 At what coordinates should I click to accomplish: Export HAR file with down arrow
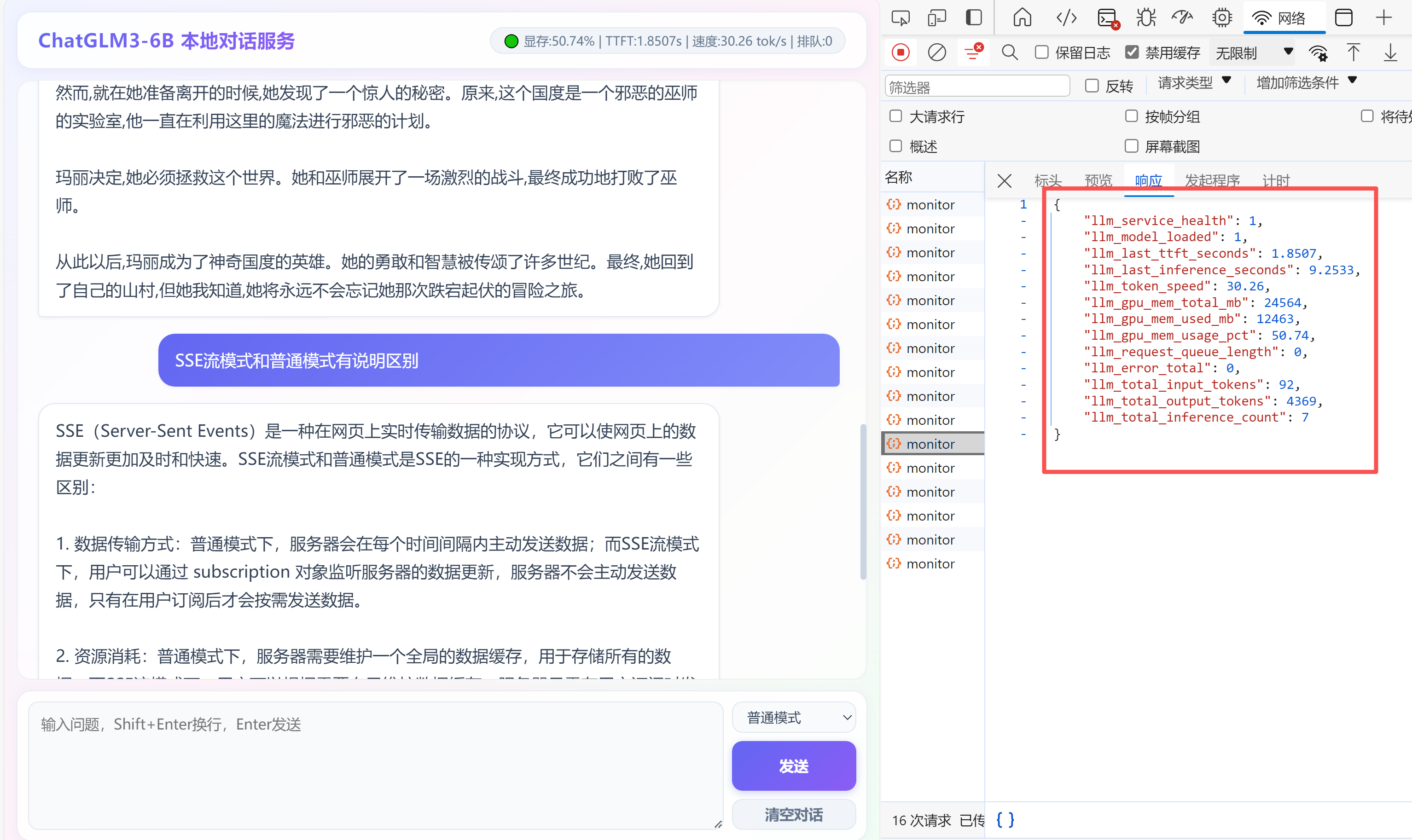pyautogui.click(x=1390, y=52)
